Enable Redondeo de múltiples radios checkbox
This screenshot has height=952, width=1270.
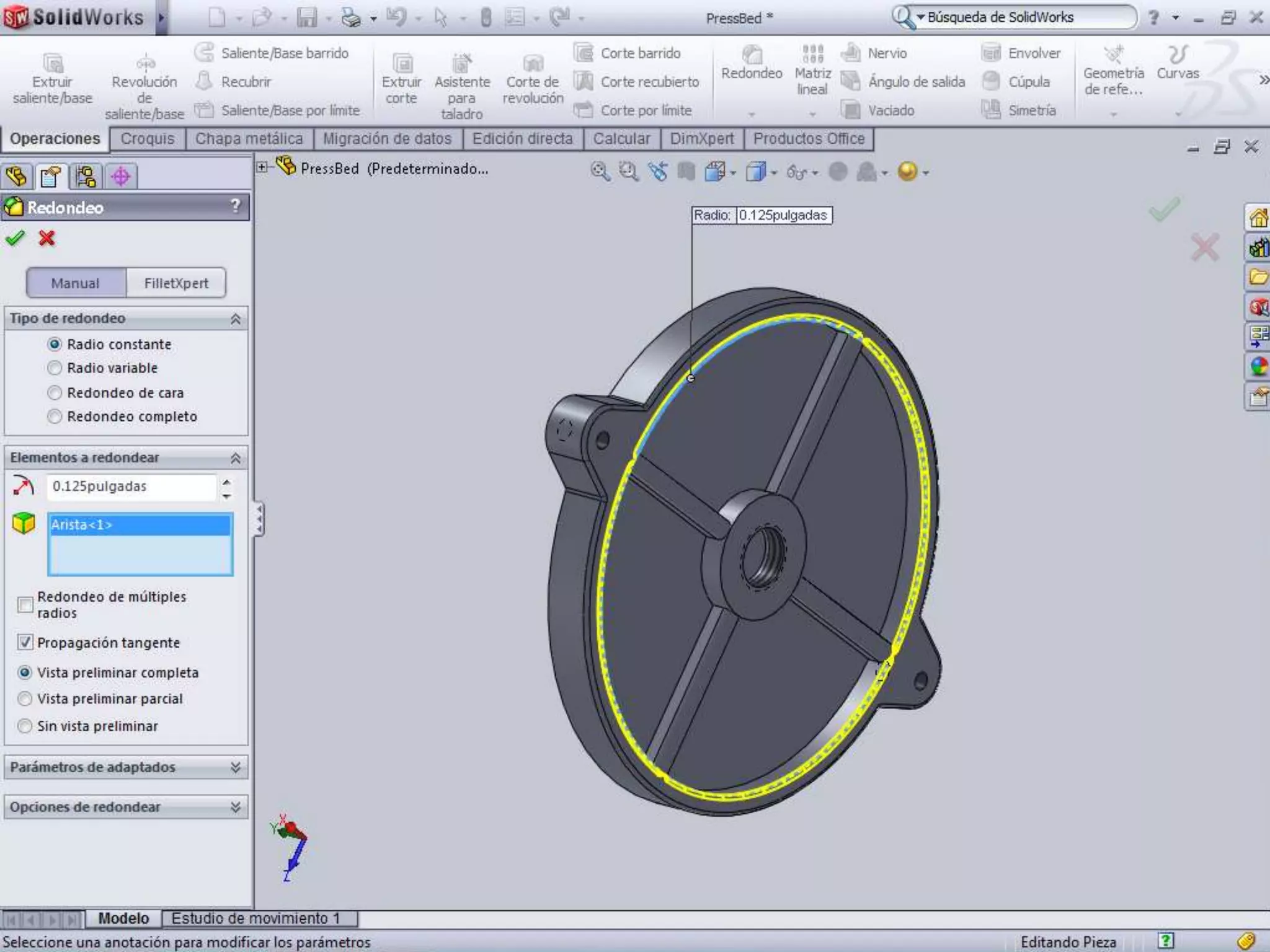[25, 604]
